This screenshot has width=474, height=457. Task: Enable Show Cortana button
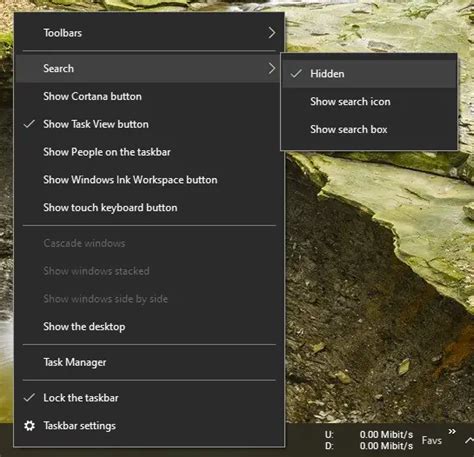[x=149, y=96]
